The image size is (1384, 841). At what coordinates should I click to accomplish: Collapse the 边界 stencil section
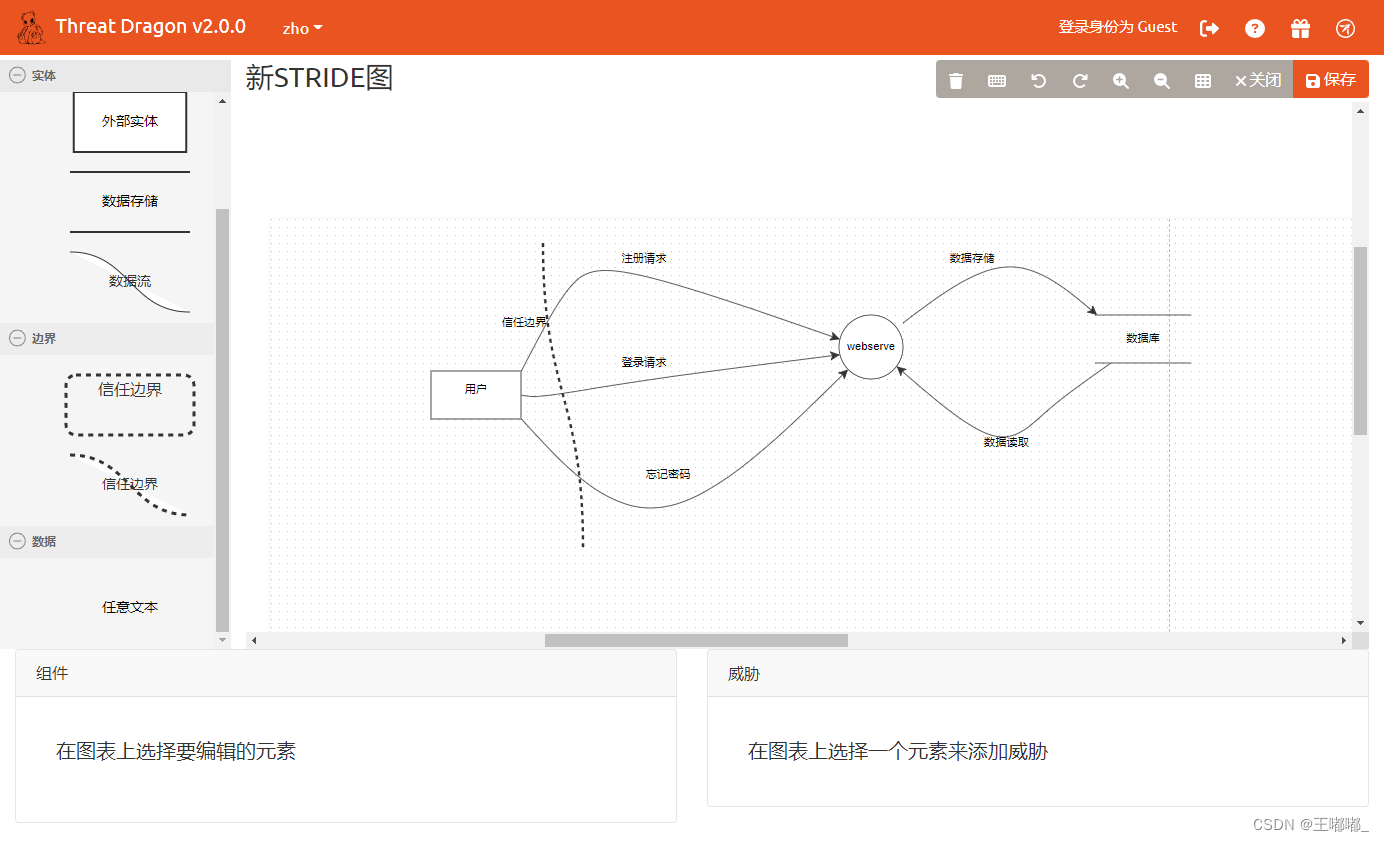point(17,338)
